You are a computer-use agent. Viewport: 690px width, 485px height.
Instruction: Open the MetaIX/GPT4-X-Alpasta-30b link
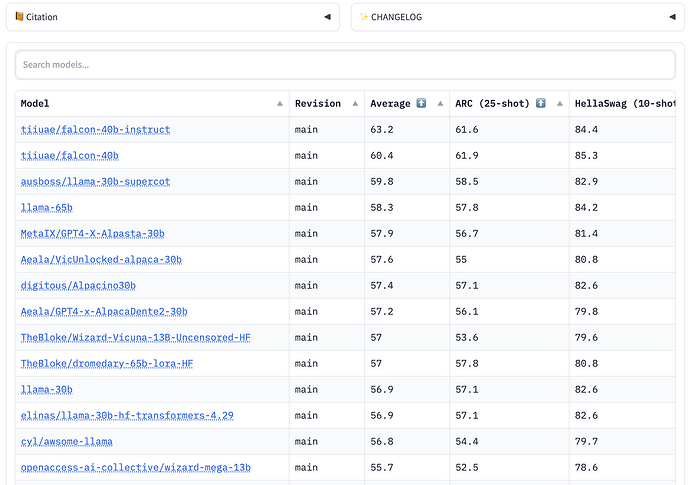click(x=92, y=233)
